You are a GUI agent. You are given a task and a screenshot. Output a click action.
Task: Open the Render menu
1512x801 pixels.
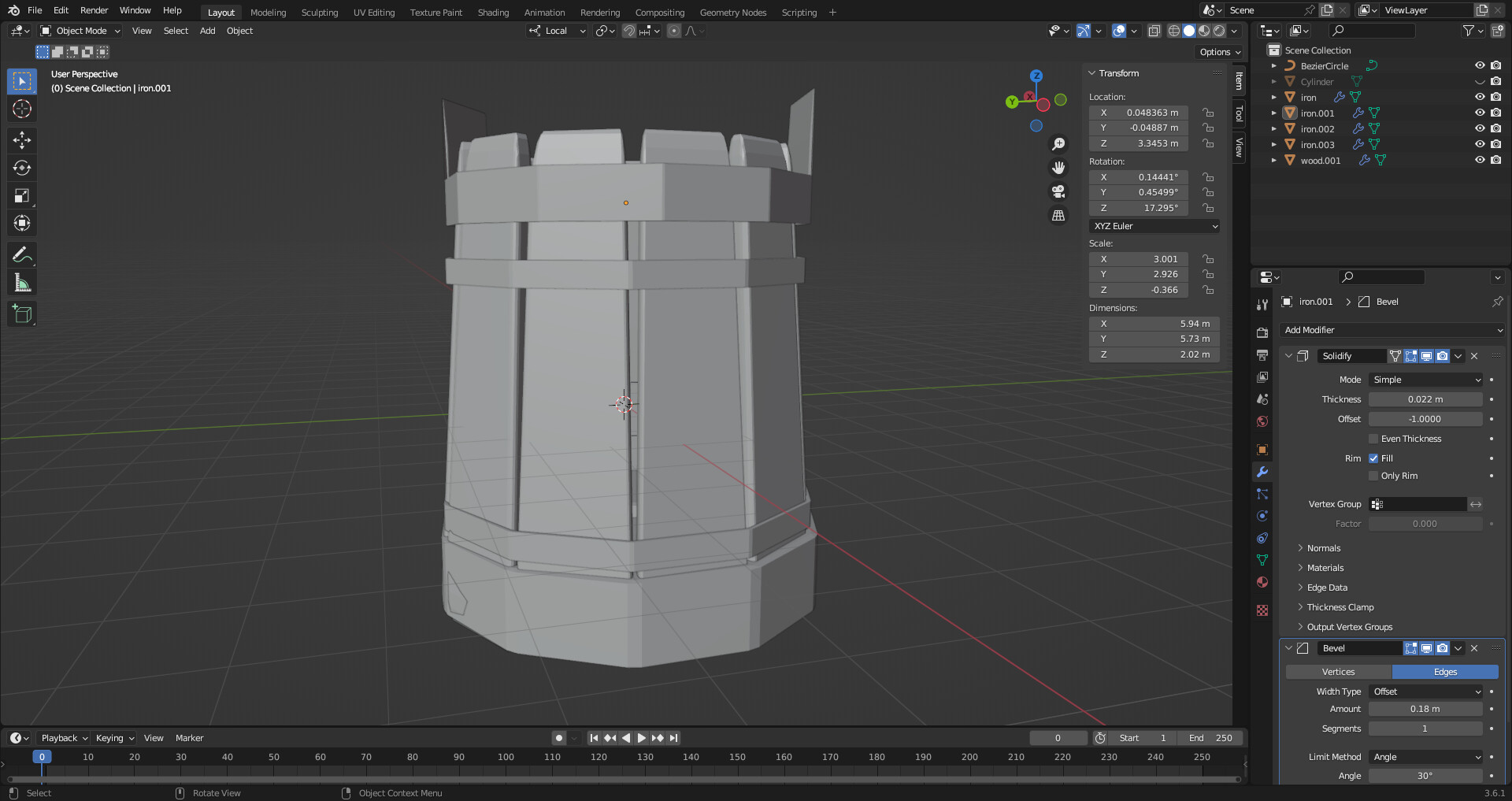(x=94, y=10)
